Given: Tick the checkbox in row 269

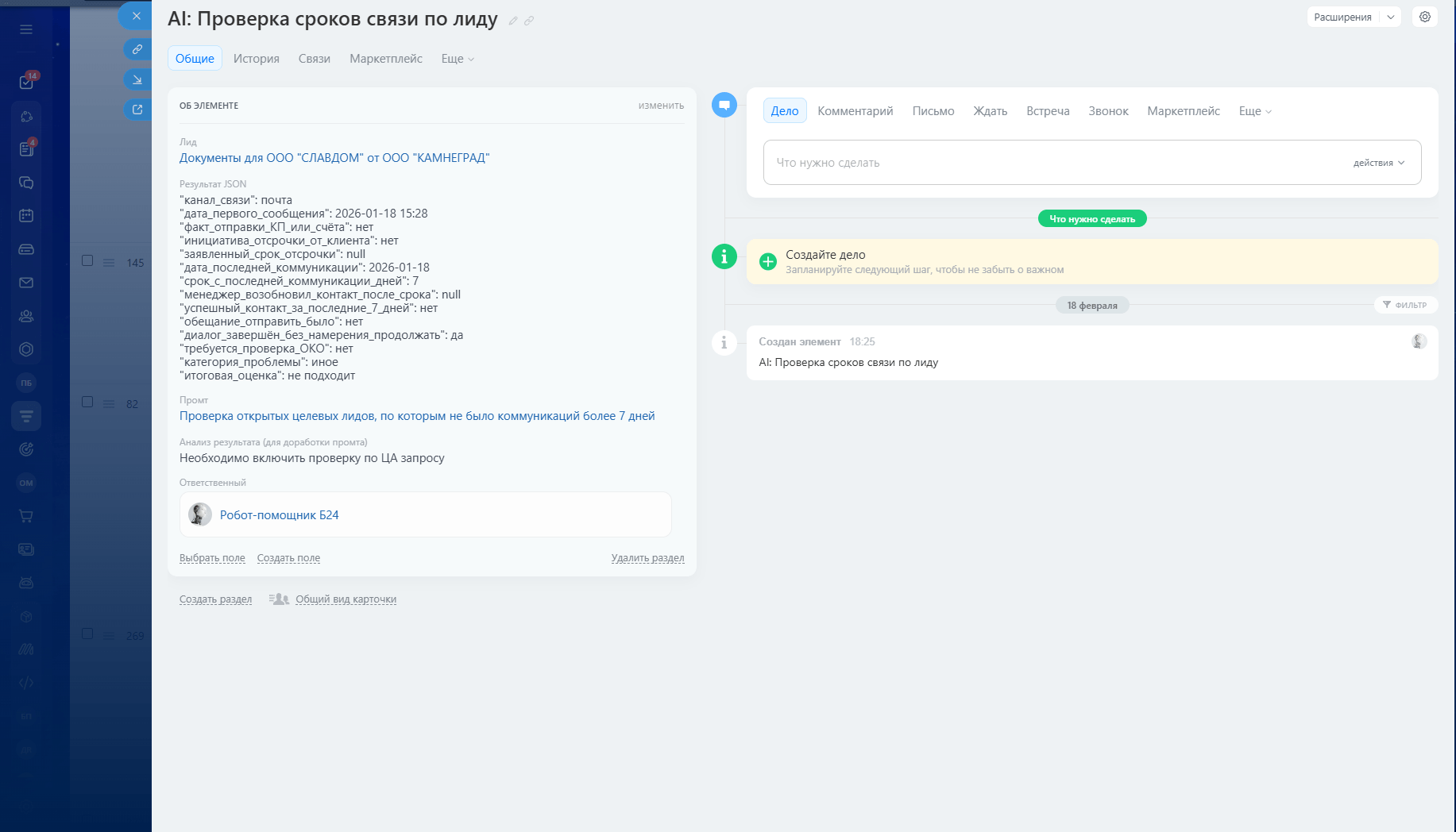Looking at the screenshot, I should 87,634.
